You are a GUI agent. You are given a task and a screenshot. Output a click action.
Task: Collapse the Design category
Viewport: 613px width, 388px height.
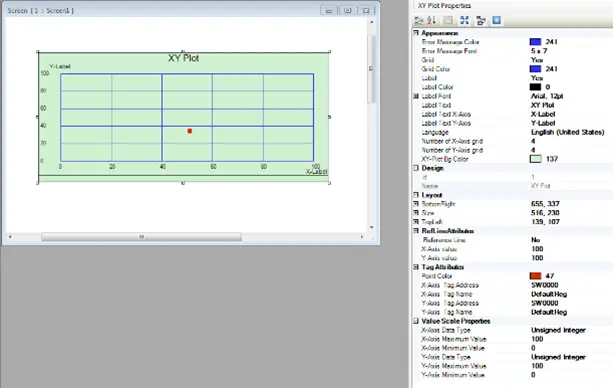pos(416,168)
